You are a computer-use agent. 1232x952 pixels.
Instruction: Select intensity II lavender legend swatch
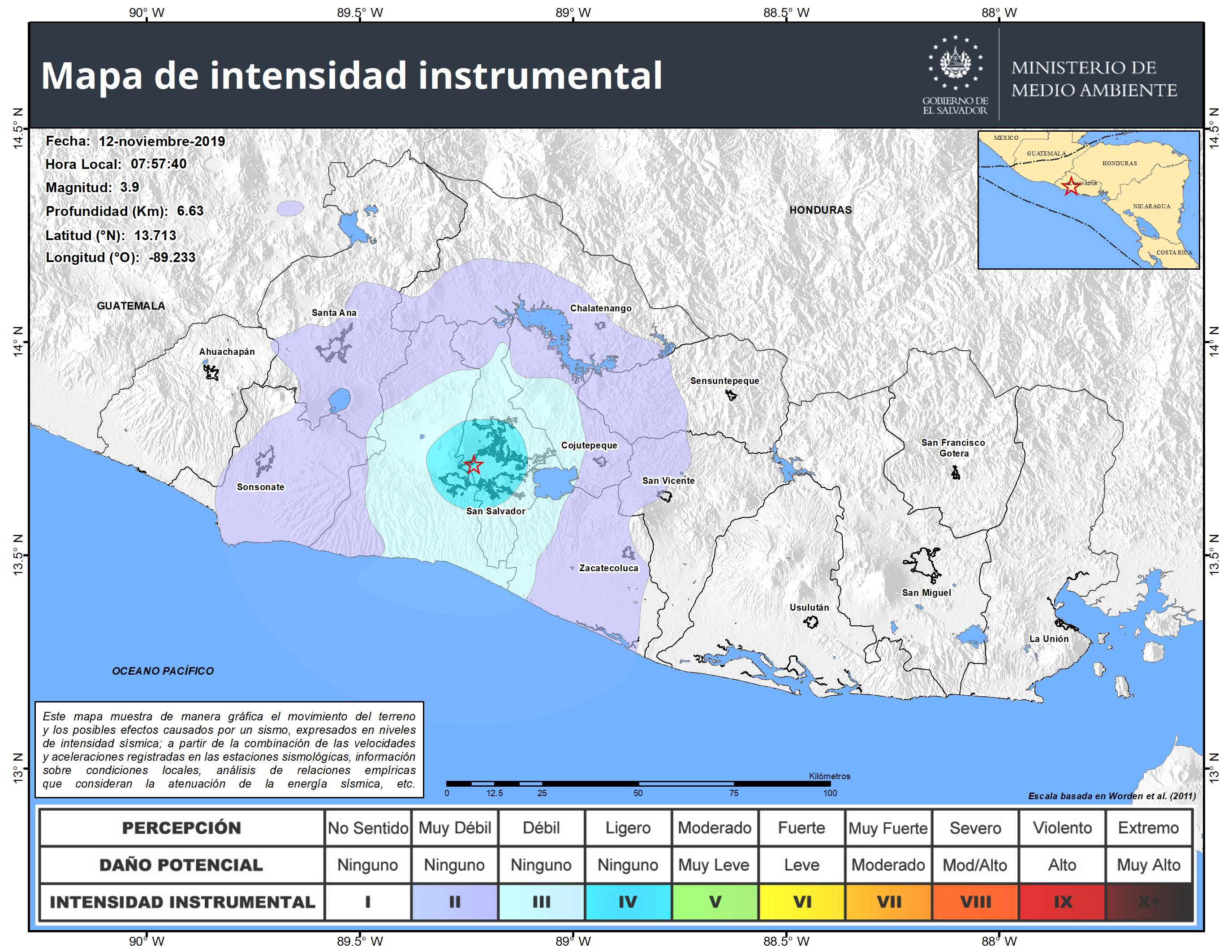click(455, 902)
